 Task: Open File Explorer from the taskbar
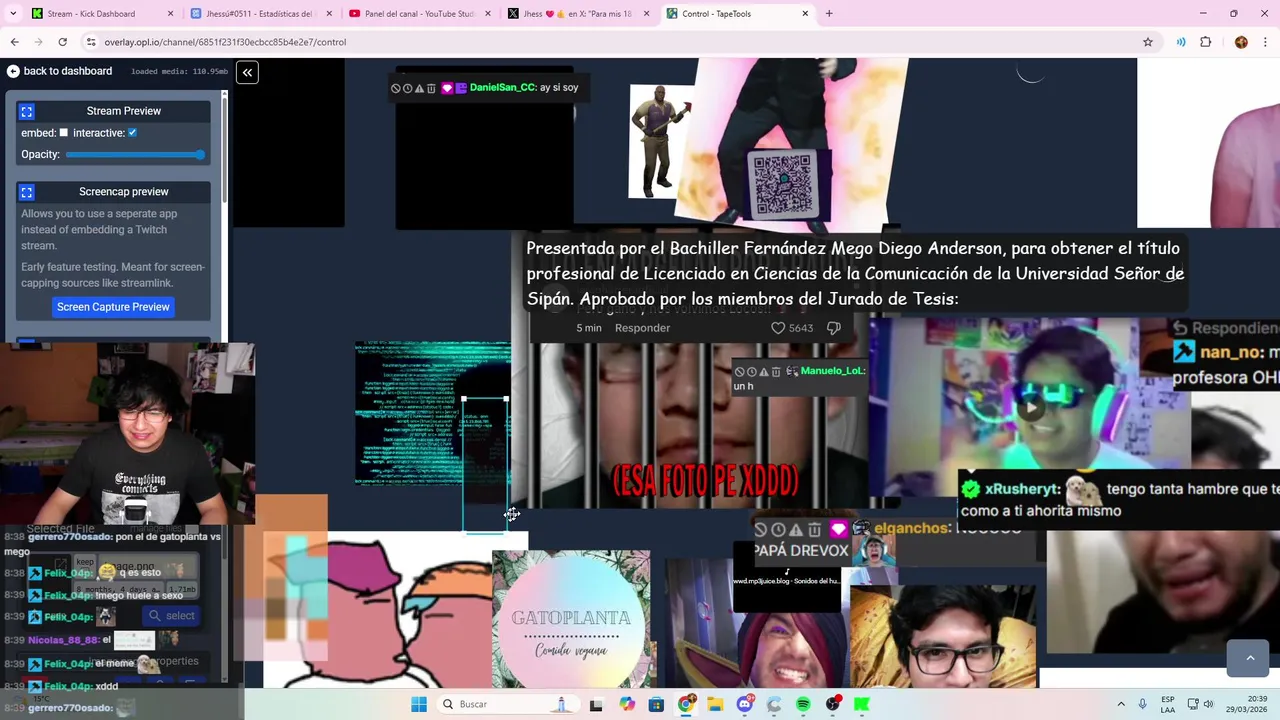pyautogui.click(x=715, y=704)
